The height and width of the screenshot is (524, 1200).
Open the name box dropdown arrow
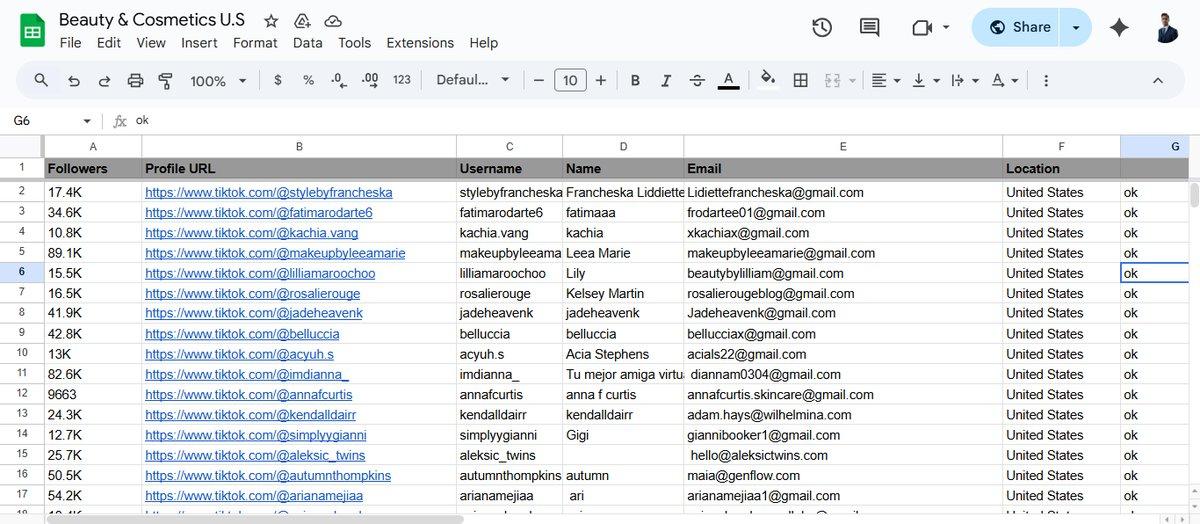coord(87,120)
